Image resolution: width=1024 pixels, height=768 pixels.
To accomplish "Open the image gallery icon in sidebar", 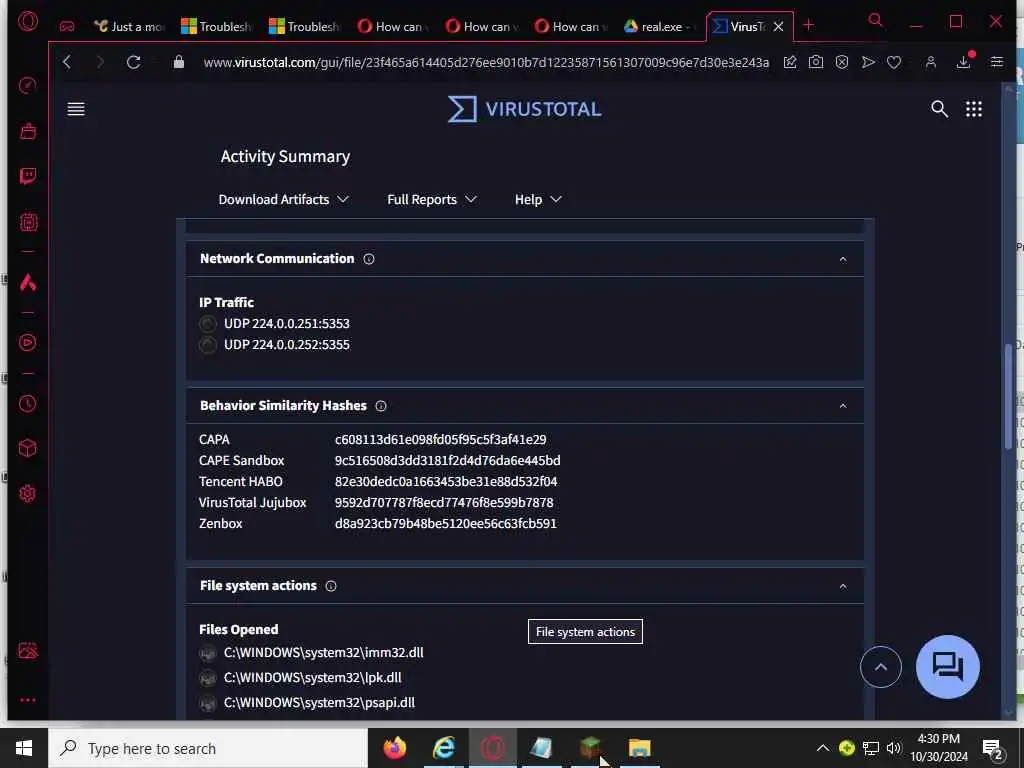I will point(28,650).
